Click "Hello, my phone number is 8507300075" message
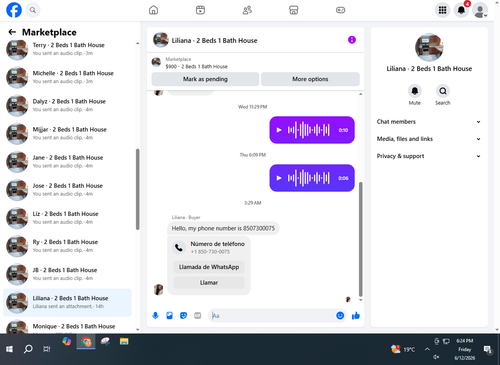The width and height of the screenshot is (500, 365). point(223,228)
